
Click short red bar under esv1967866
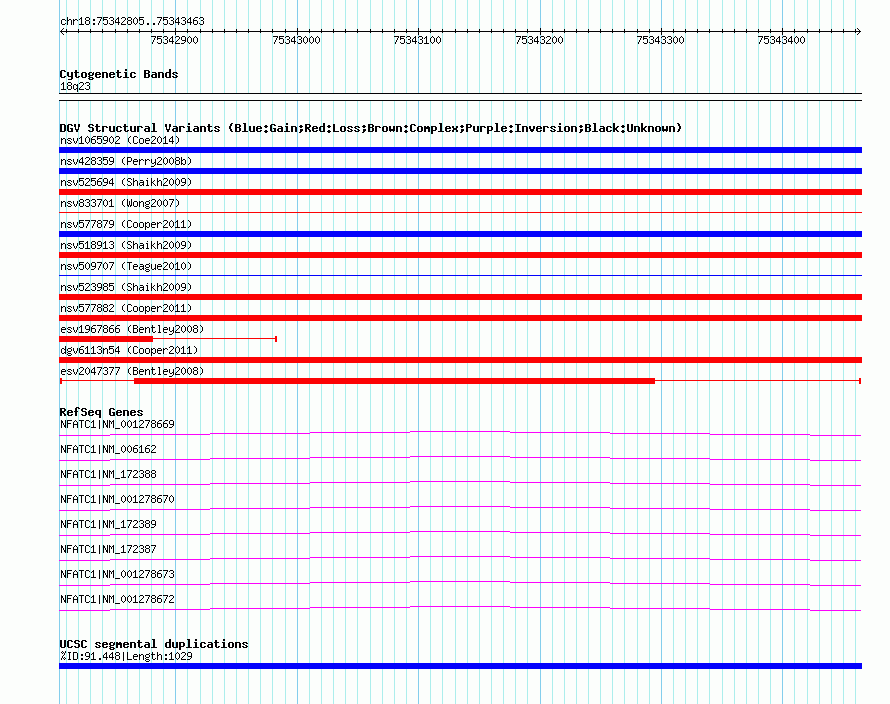[106, 339]
